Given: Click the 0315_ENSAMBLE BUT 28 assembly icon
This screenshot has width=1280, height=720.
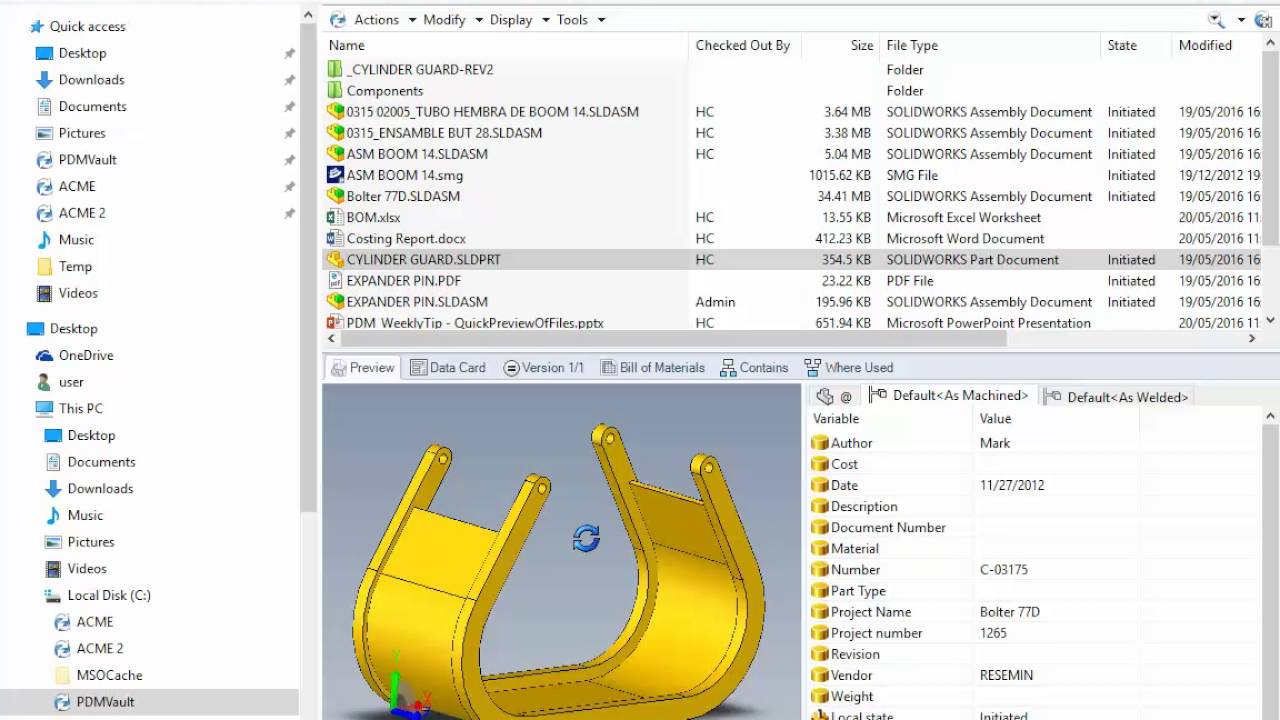Looking at the screenshot, I should pyautogui.click(x=335, y=132).
